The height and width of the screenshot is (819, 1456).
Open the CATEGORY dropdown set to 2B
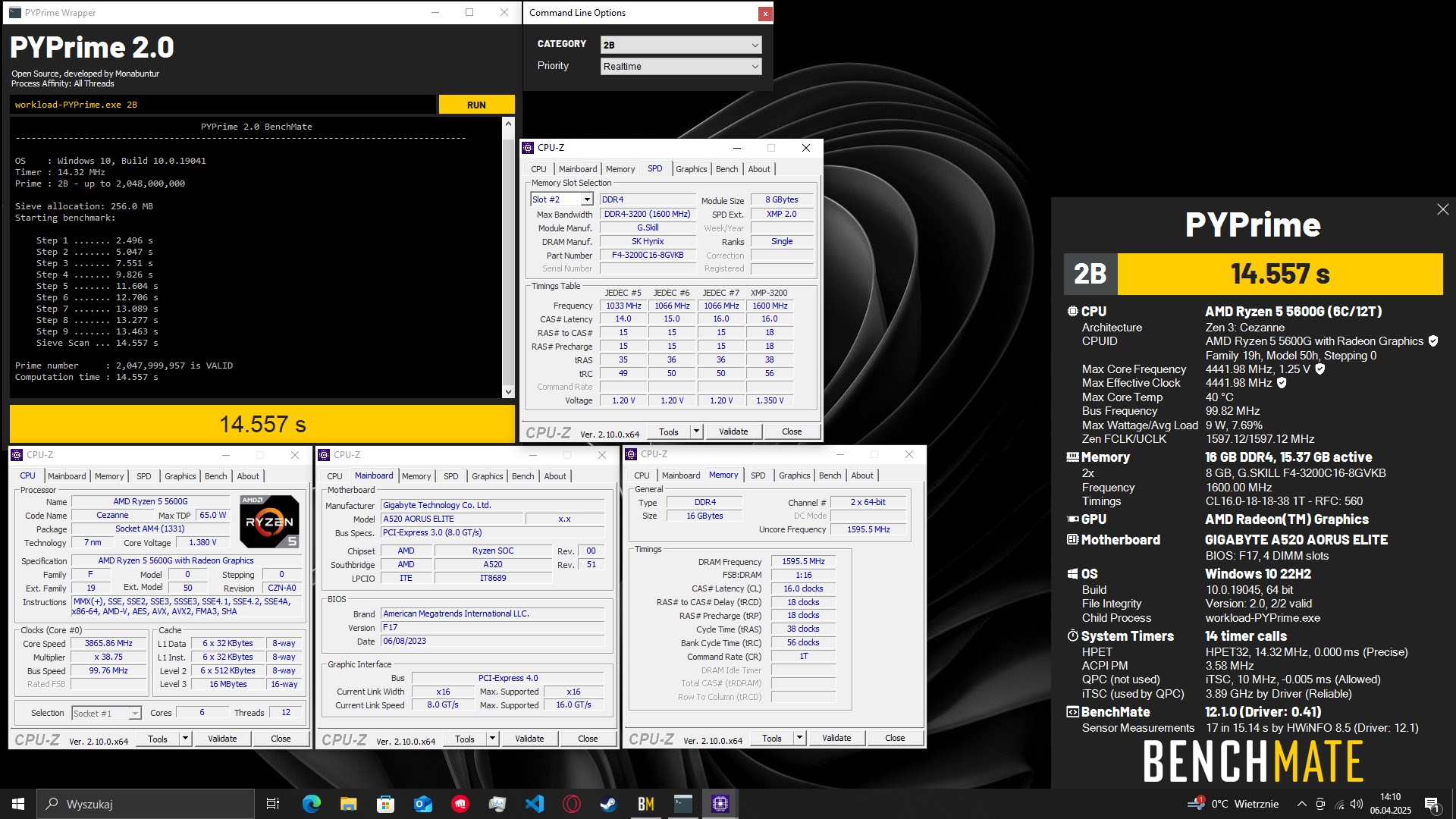tap(680, 45)
